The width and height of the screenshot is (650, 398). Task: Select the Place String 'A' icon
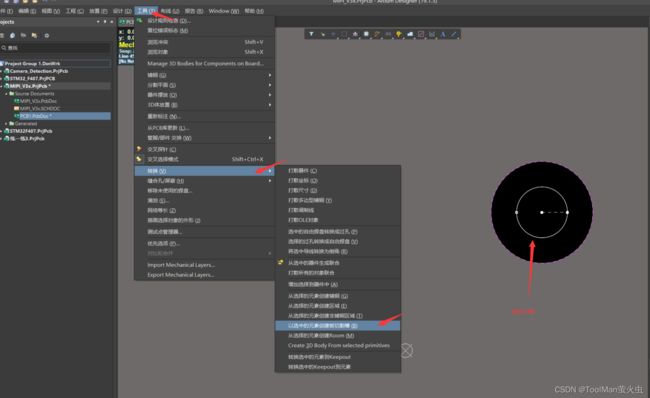point(443,34)
